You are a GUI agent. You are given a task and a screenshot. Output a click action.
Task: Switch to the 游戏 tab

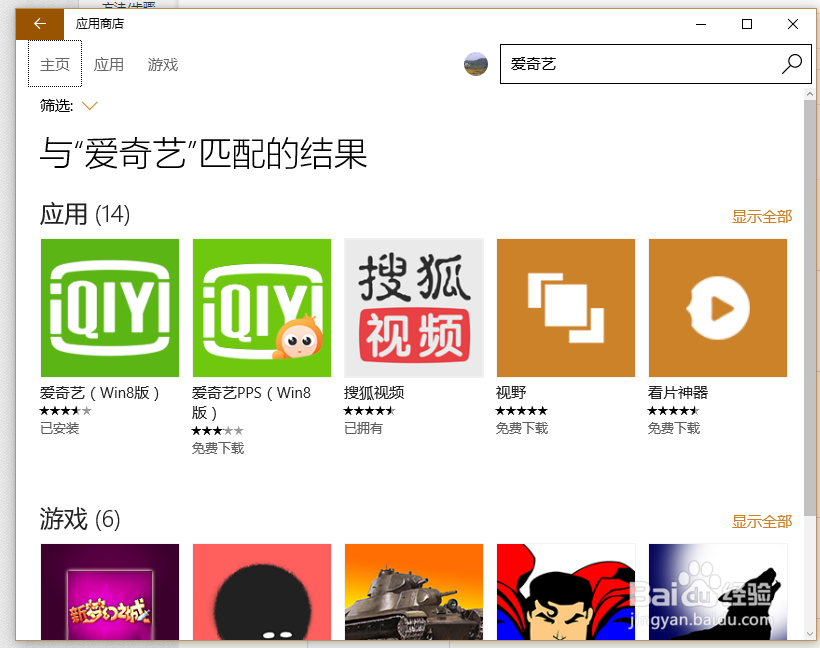click(x=163, y=64)
